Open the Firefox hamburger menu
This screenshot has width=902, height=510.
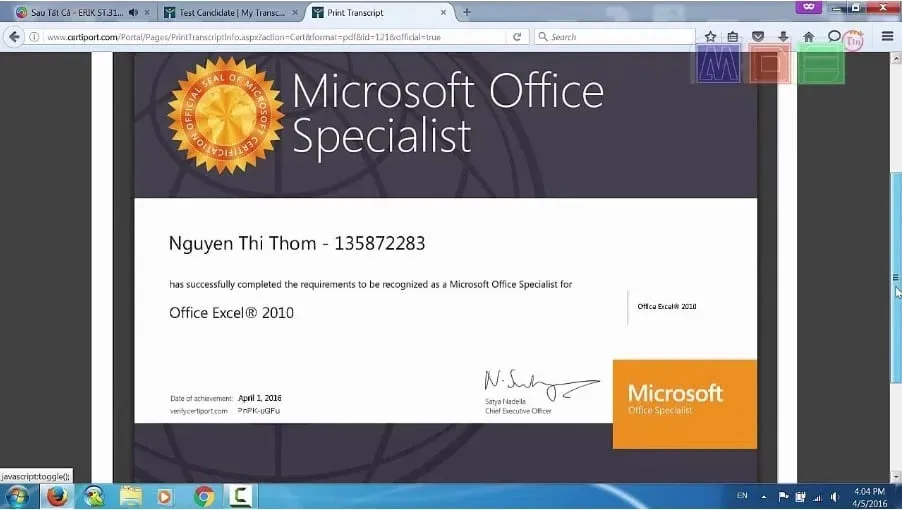[887, 36]
